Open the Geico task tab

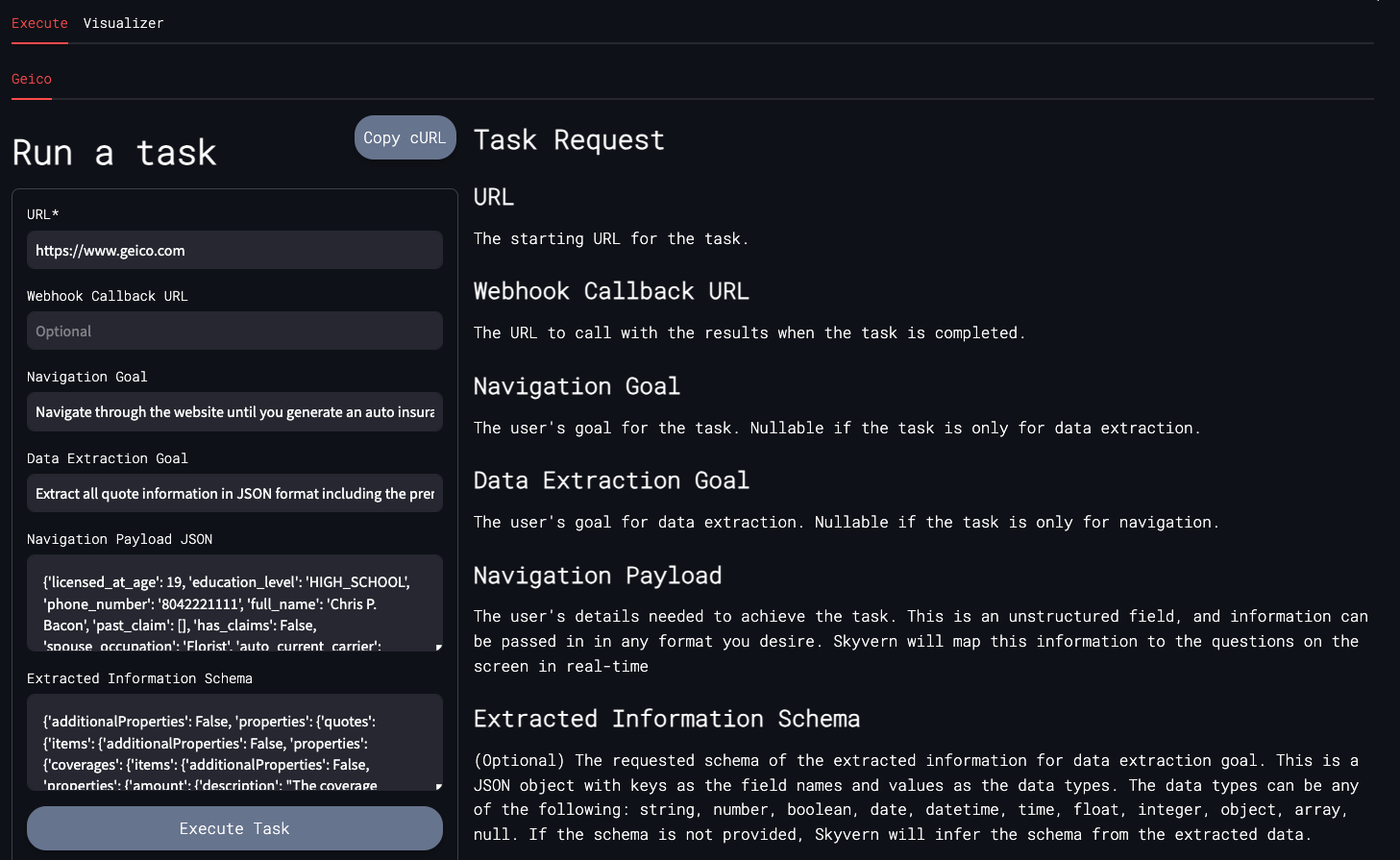[32, 79]
